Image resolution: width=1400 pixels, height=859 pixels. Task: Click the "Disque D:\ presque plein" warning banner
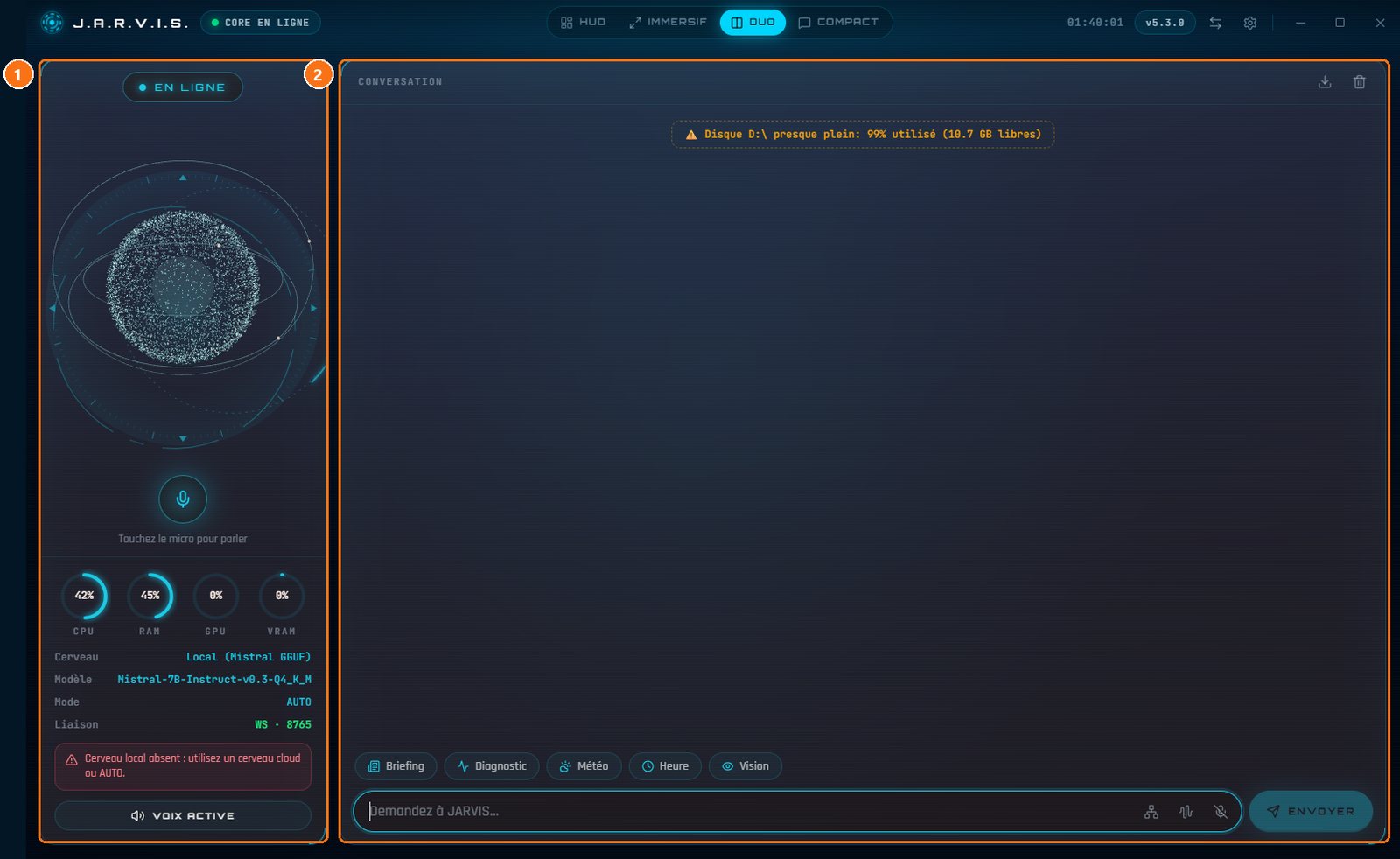click(863, 135)
